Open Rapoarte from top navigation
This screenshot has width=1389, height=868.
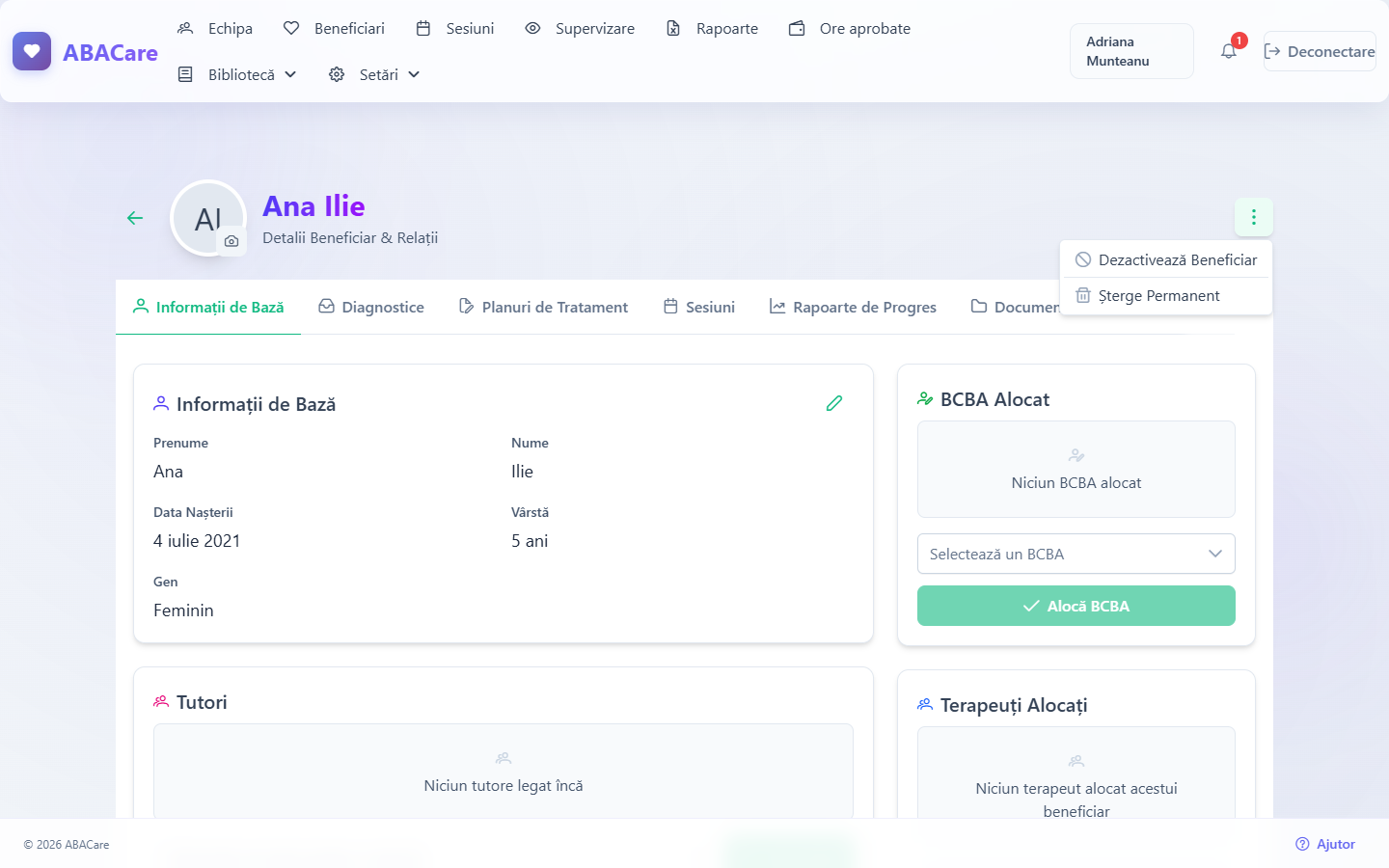(x=712, y=28)
